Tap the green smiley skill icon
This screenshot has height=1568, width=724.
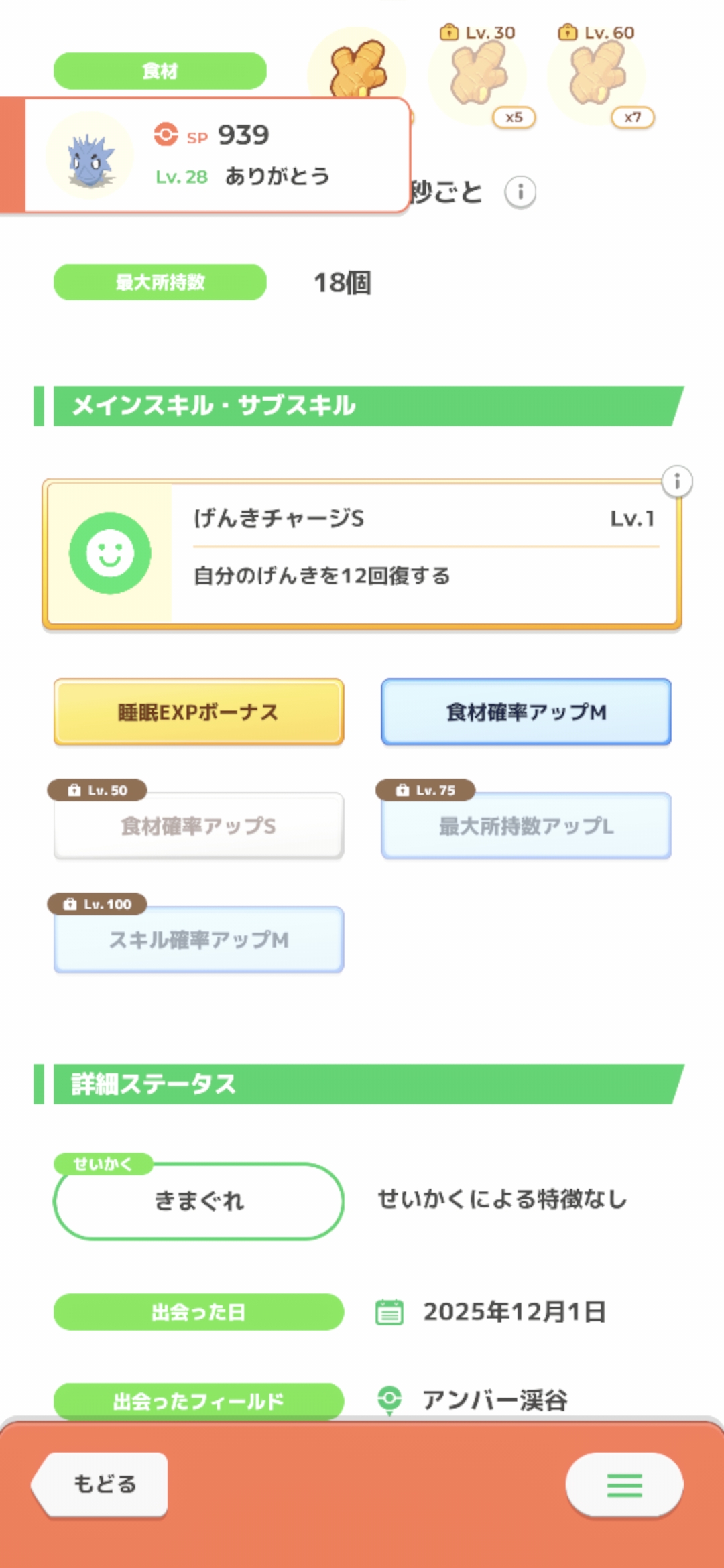110,553
